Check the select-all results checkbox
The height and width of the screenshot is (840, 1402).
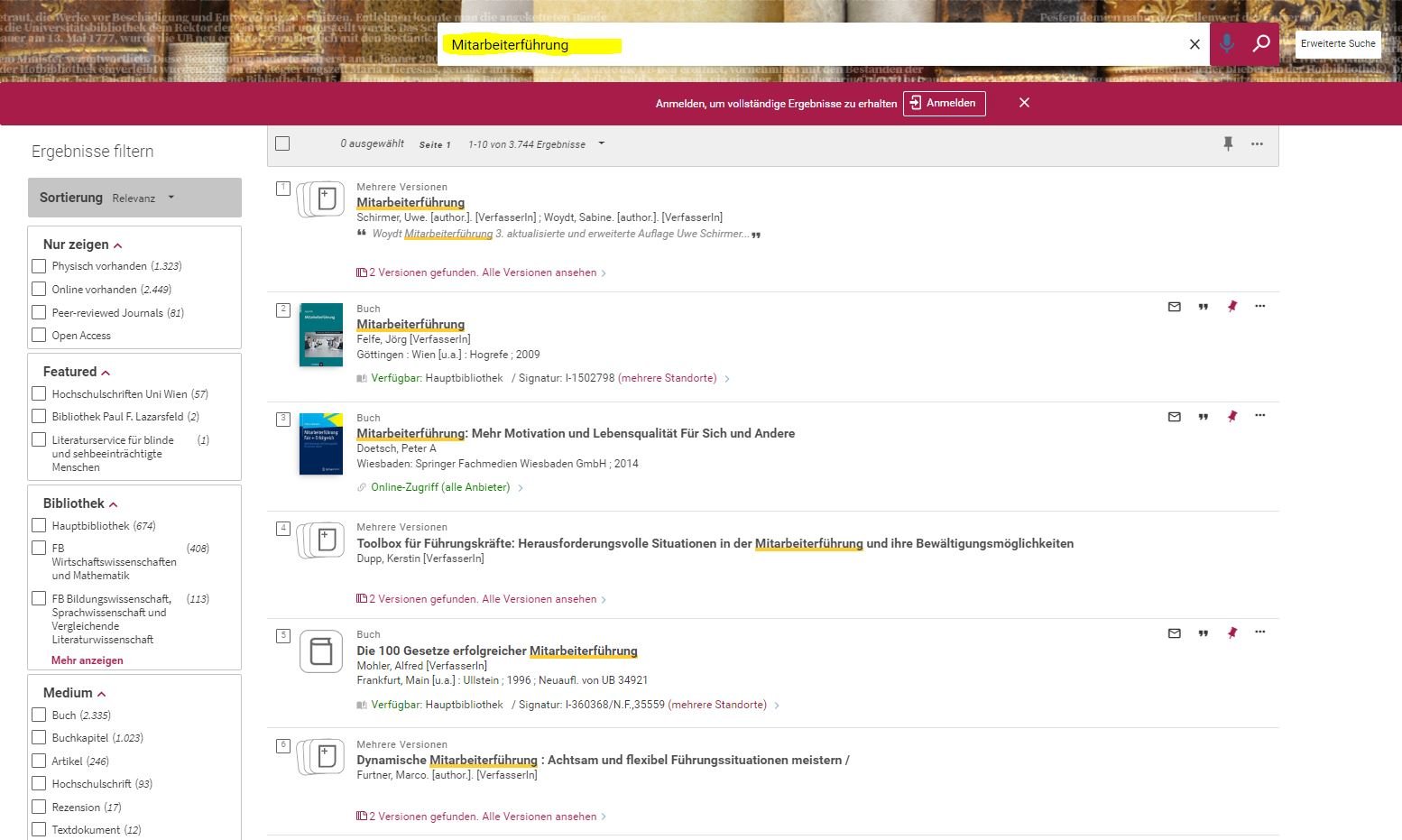(x=282, y=143)
